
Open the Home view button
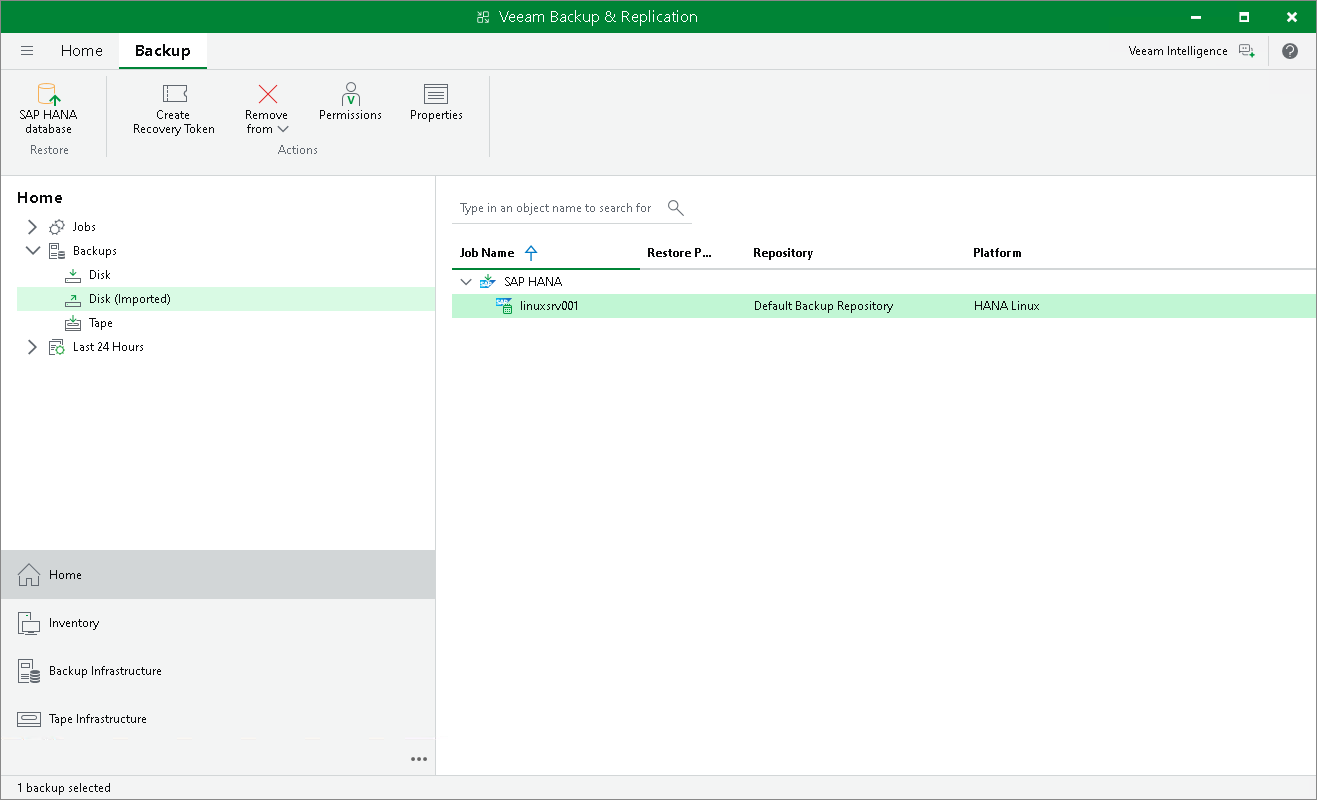(218, 575)
